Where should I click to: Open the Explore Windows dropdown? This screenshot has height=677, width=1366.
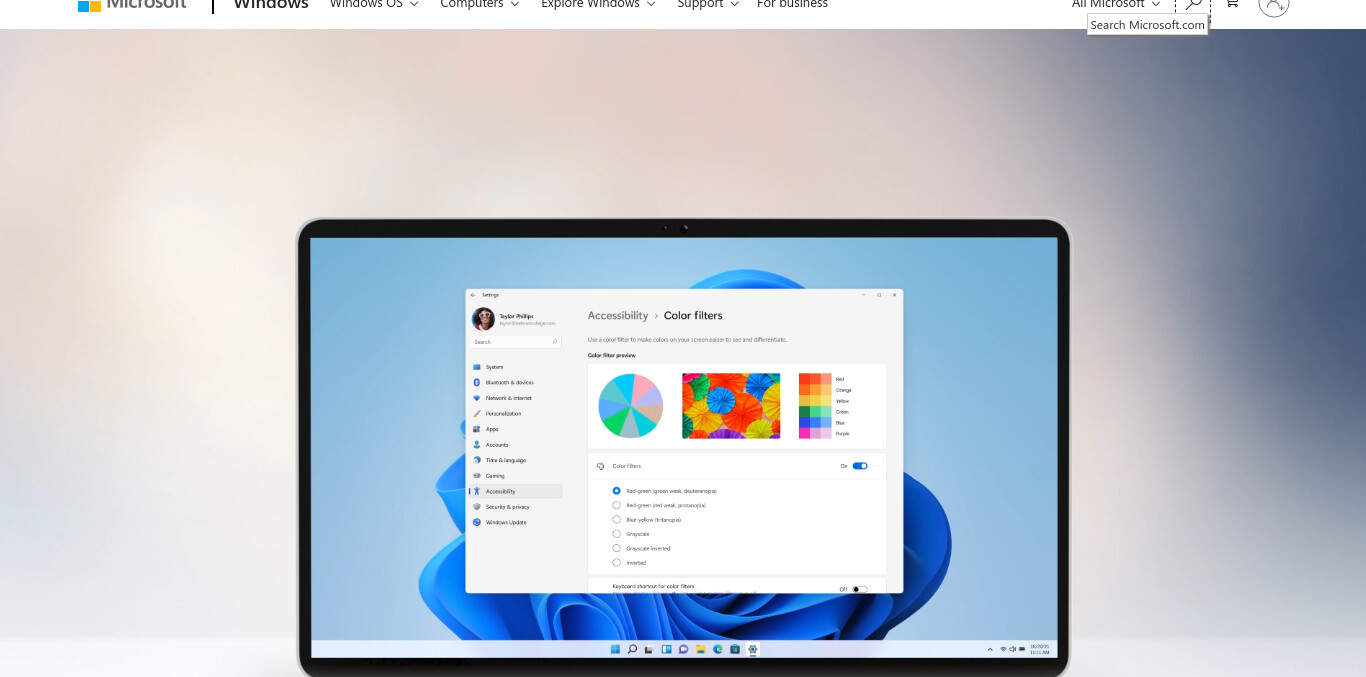598,4
